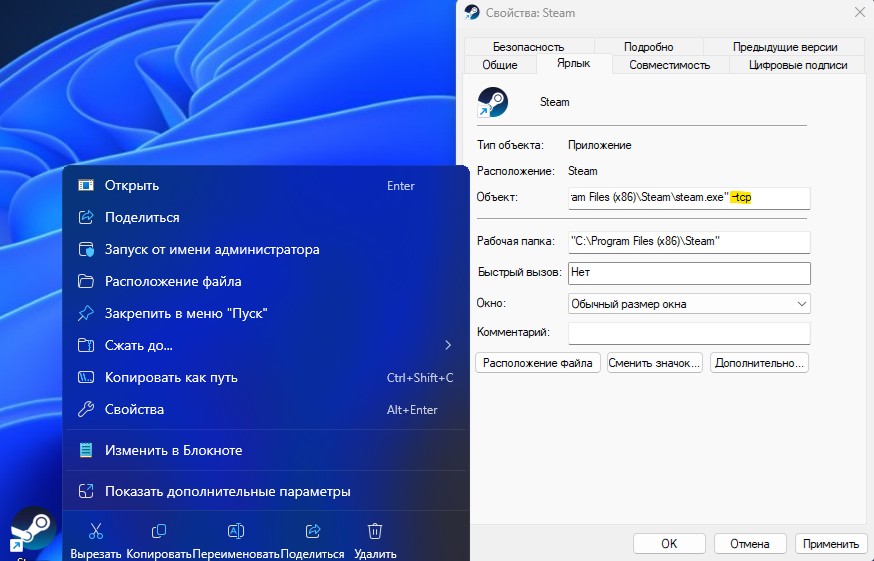This screenshot has width=874, height=561.
Task: Click the archive icon beside Сжать до
Action: coord(86,345)
